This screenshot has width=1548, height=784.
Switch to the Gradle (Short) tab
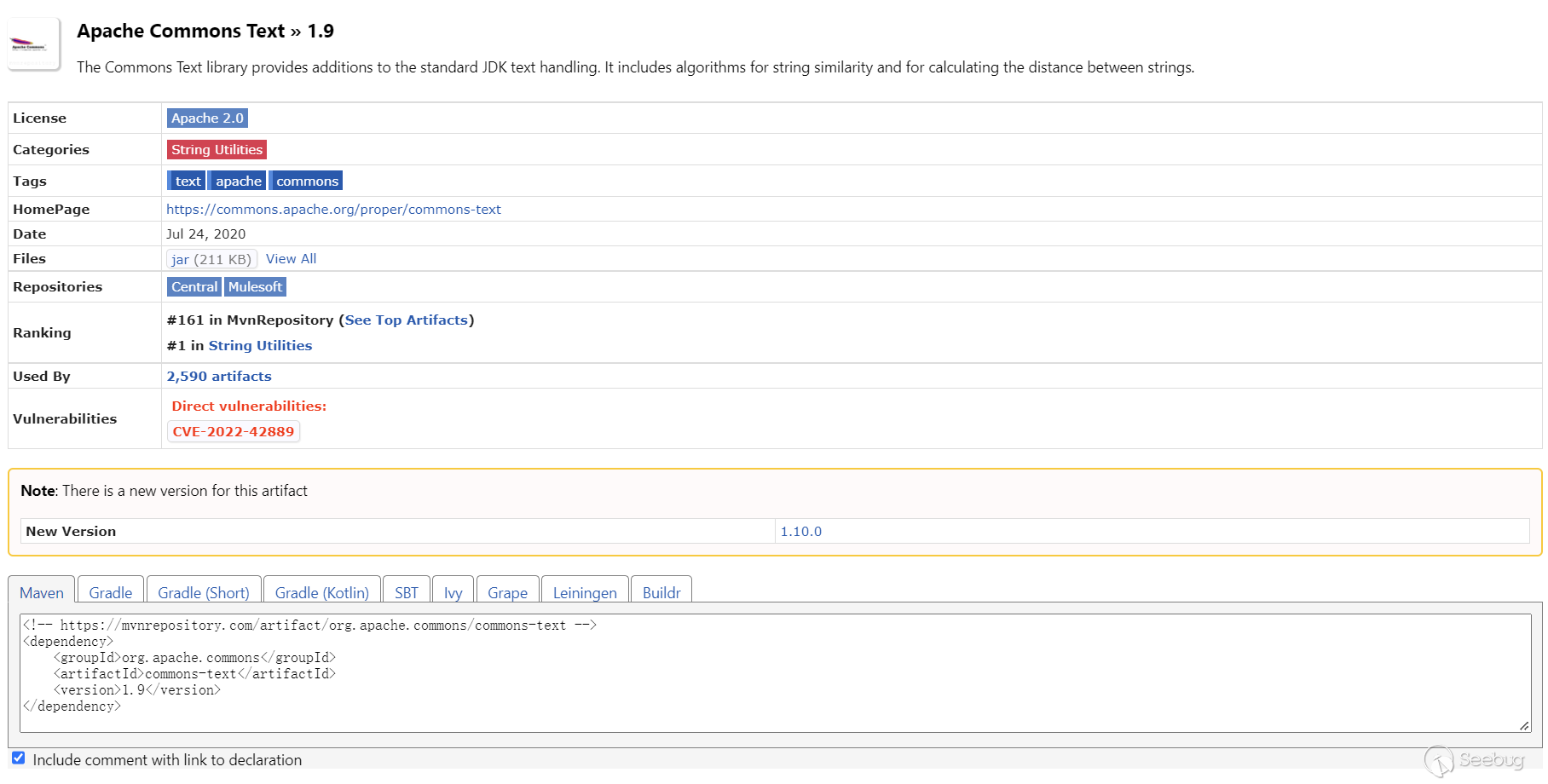click(204, 591)
